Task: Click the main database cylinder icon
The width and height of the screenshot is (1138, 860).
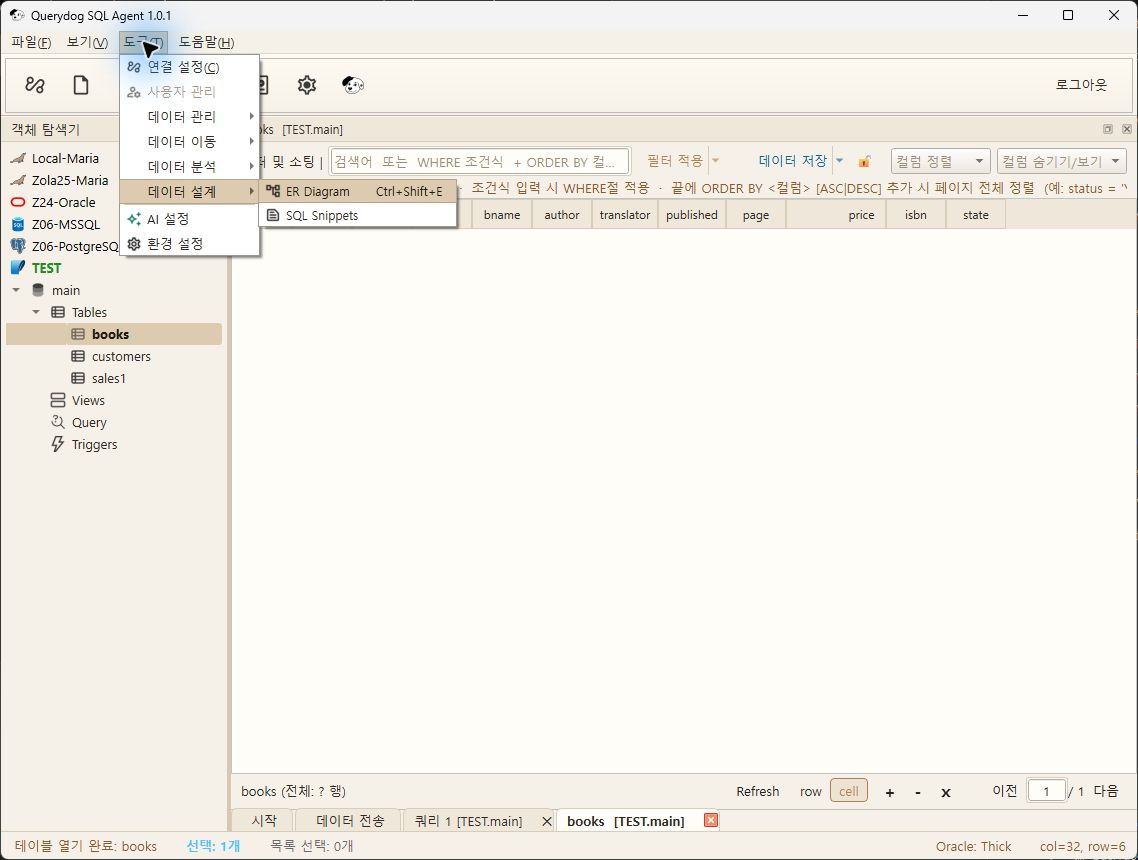Action: (38, 290)
